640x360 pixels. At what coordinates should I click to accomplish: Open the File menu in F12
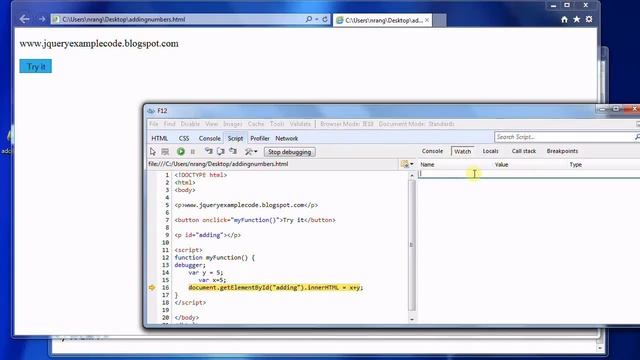pos(153,124)
